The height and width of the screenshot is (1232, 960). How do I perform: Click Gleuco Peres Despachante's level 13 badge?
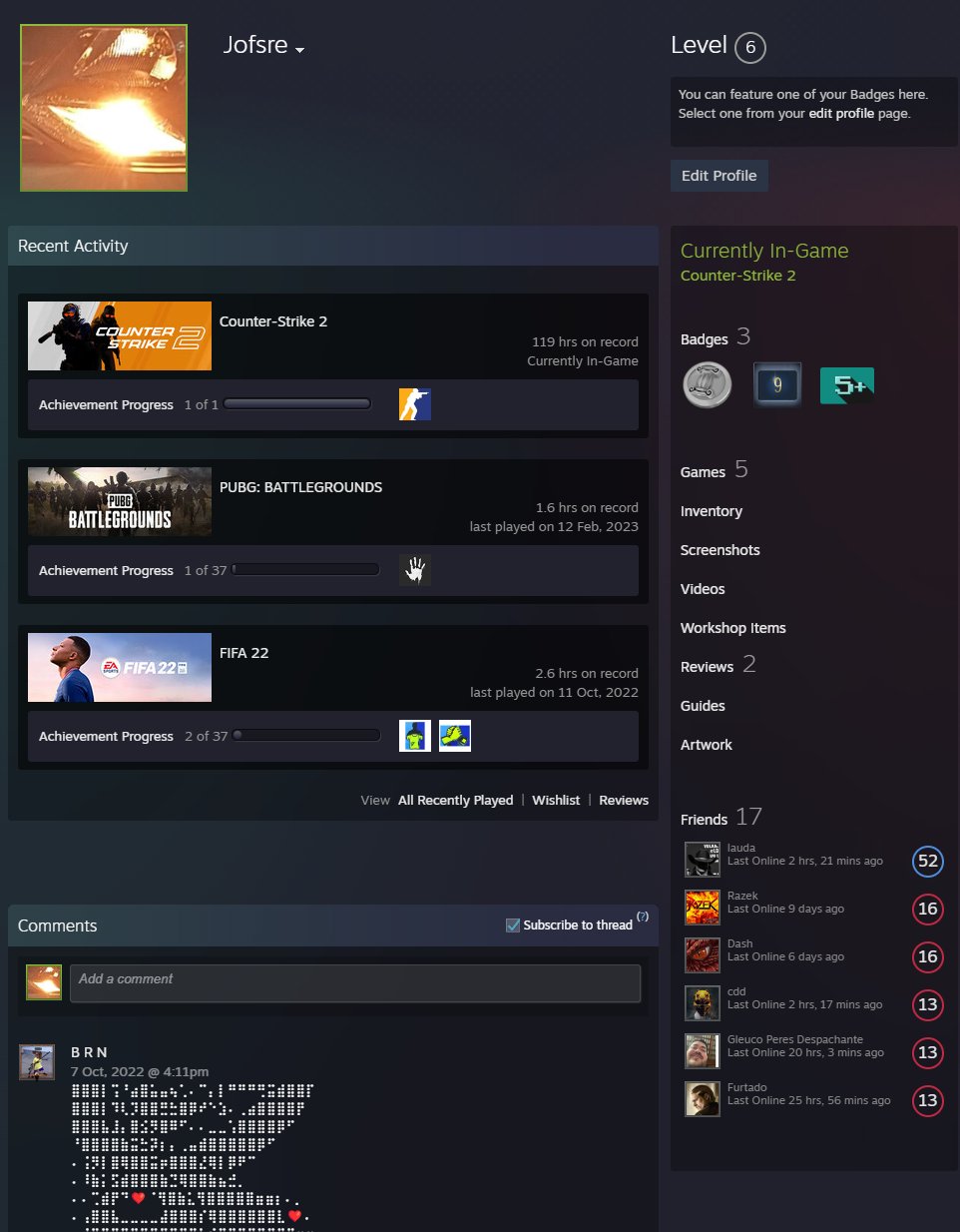(x=928, y=1052)
